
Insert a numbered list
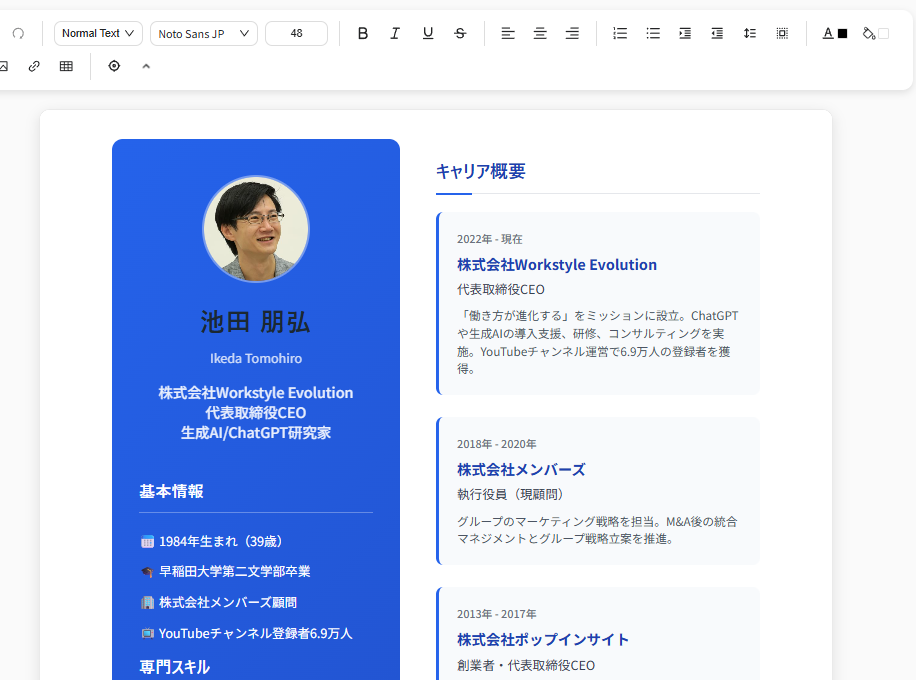(620, 33)
